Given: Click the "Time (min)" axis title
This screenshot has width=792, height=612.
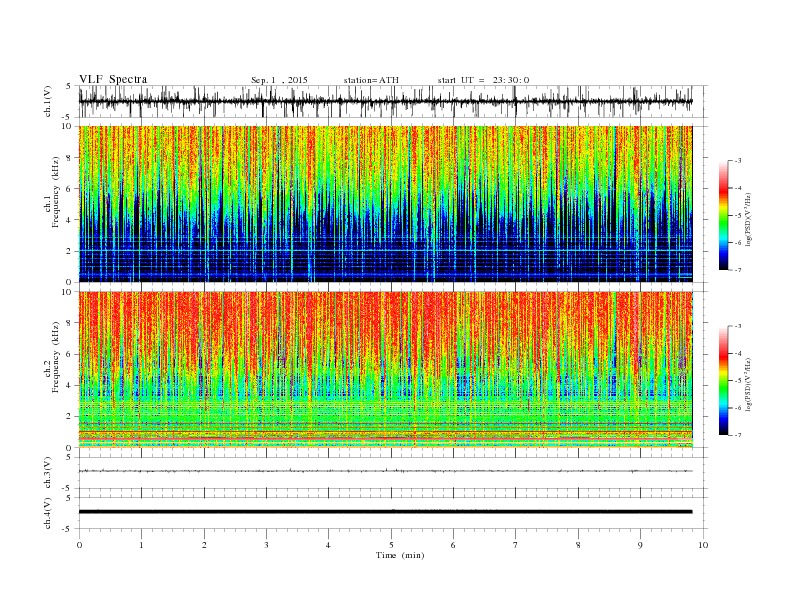Looking at the screenshot, I should click(400, 555).
